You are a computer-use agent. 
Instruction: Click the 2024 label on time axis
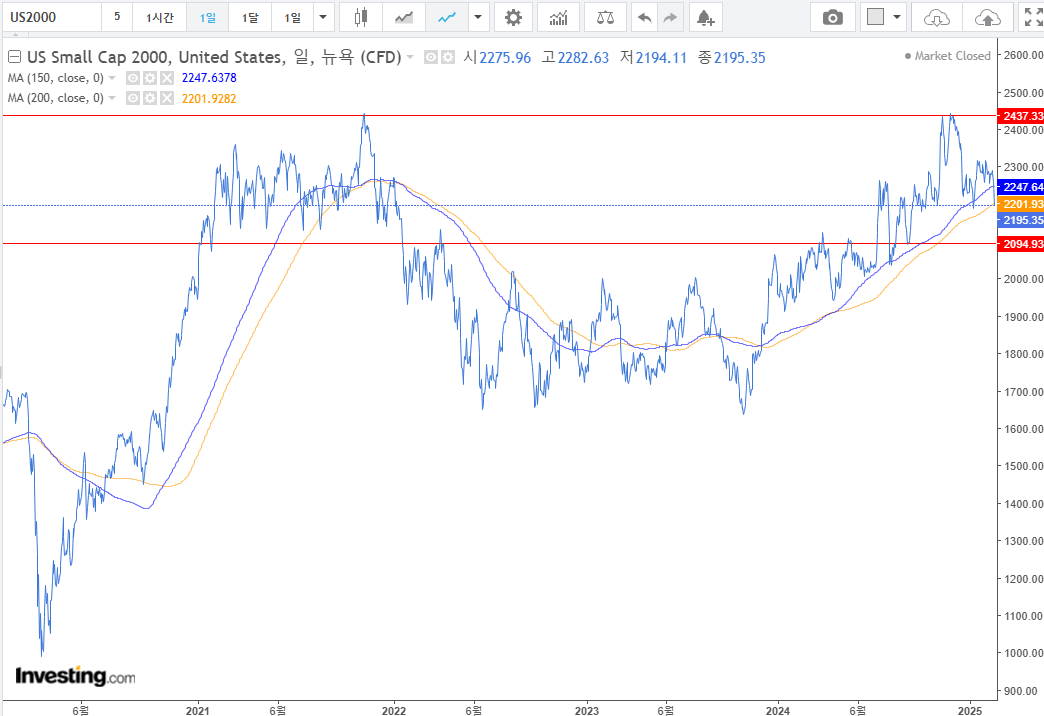click(x=778, y=711)
